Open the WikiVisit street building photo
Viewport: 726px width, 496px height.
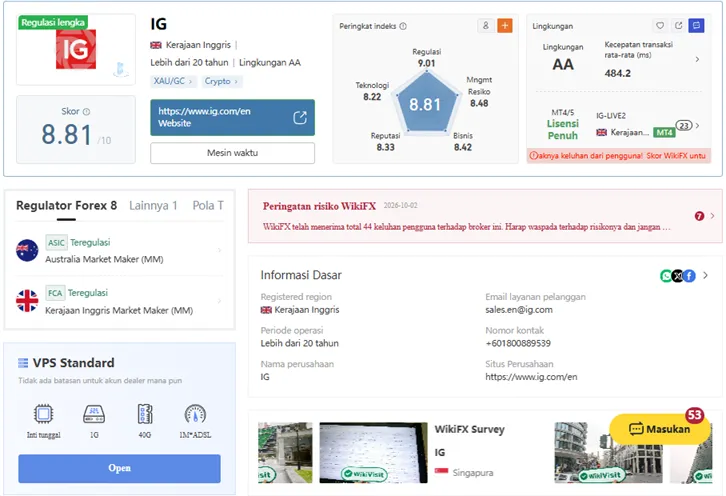[x=608, y=452]
